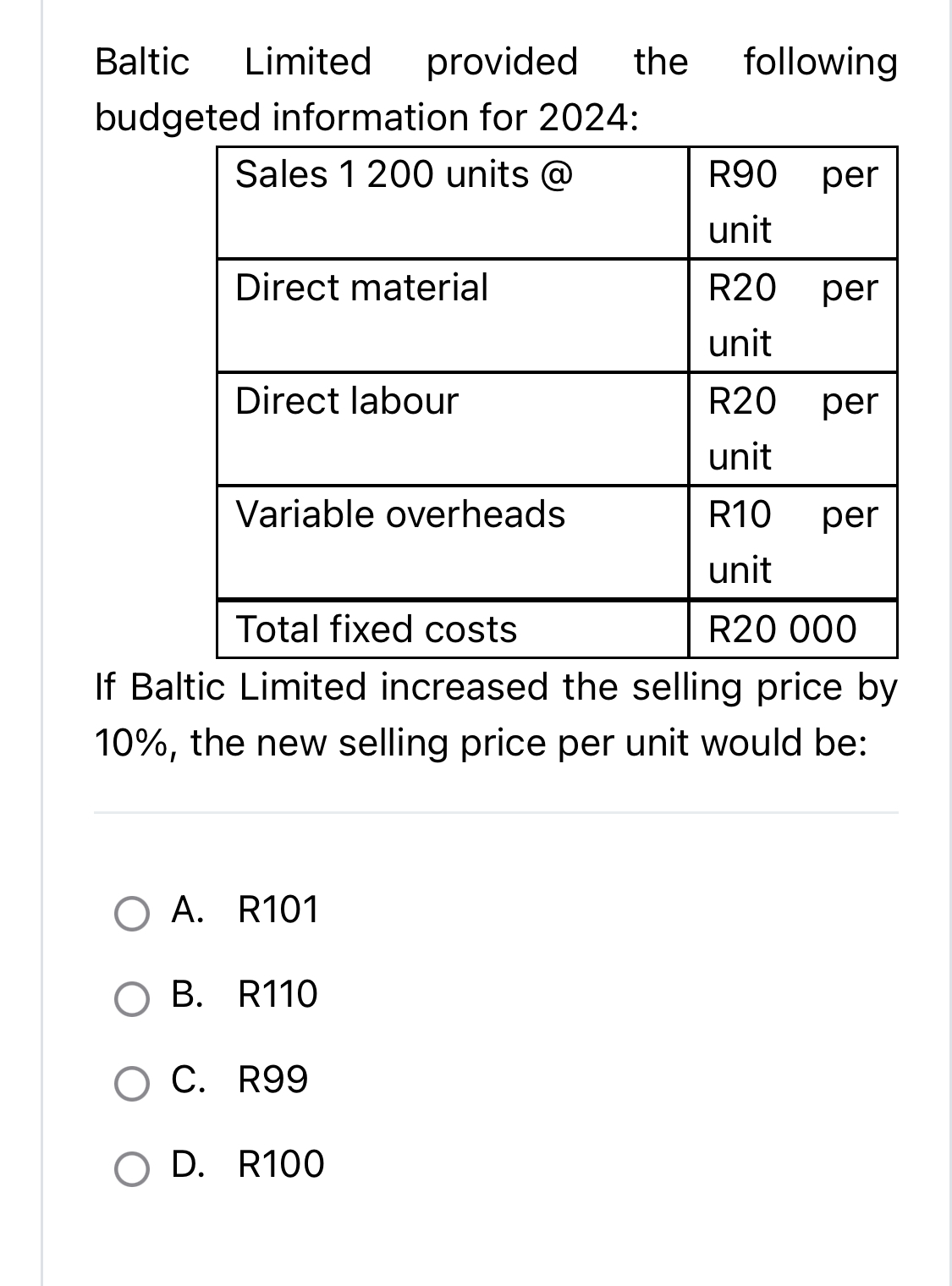Click the "budgeted information for 2024" heading text

pyautogui.click(x=366, y=117)
